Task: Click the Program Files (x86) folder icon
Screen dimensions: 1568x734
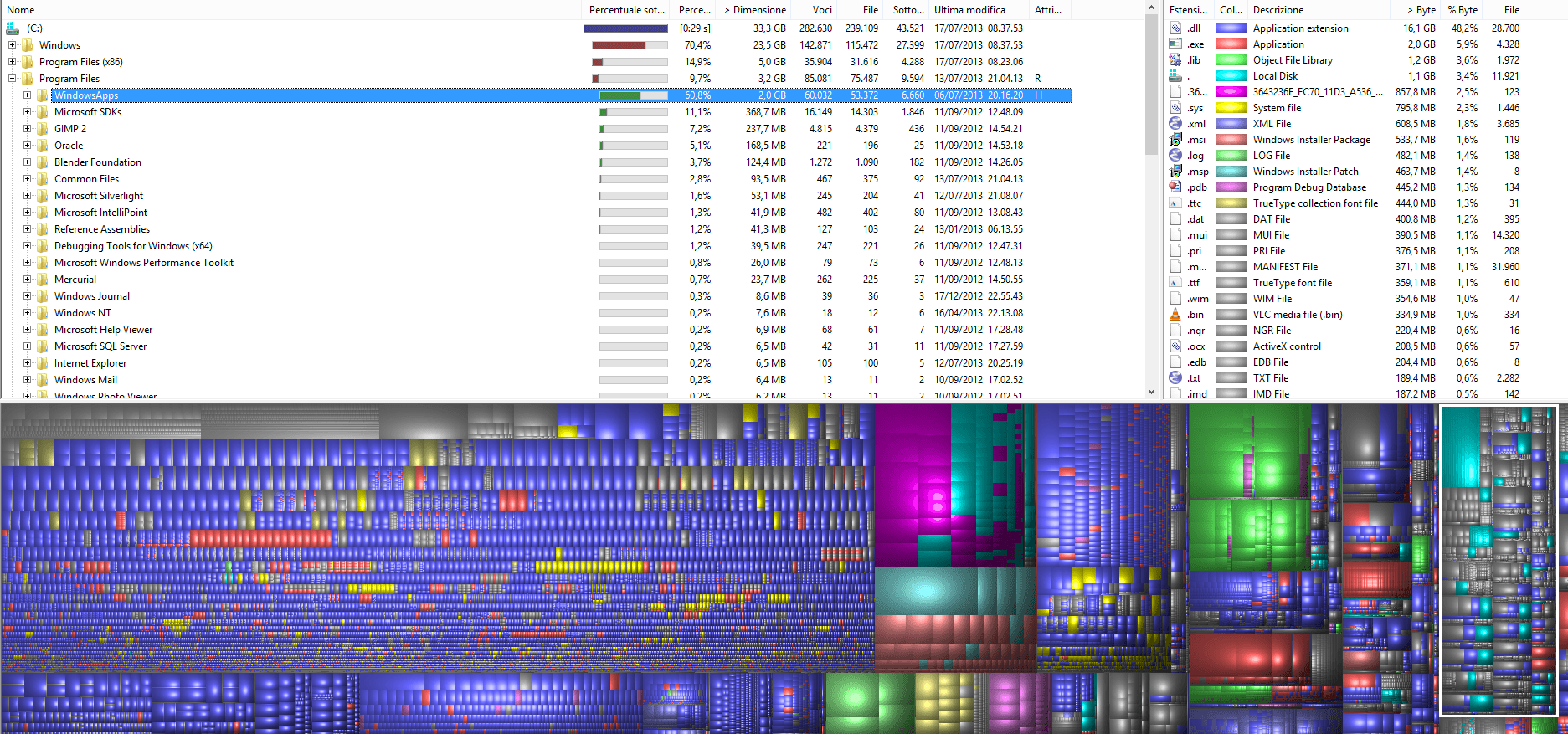Action: point(28,62)
